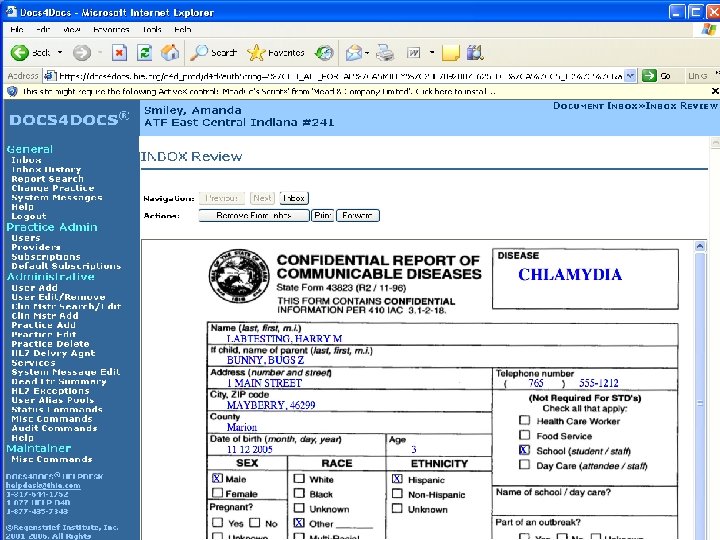Click User Add under Administrative
This screenshot has height=540, width=720.
tap(34, 288)
